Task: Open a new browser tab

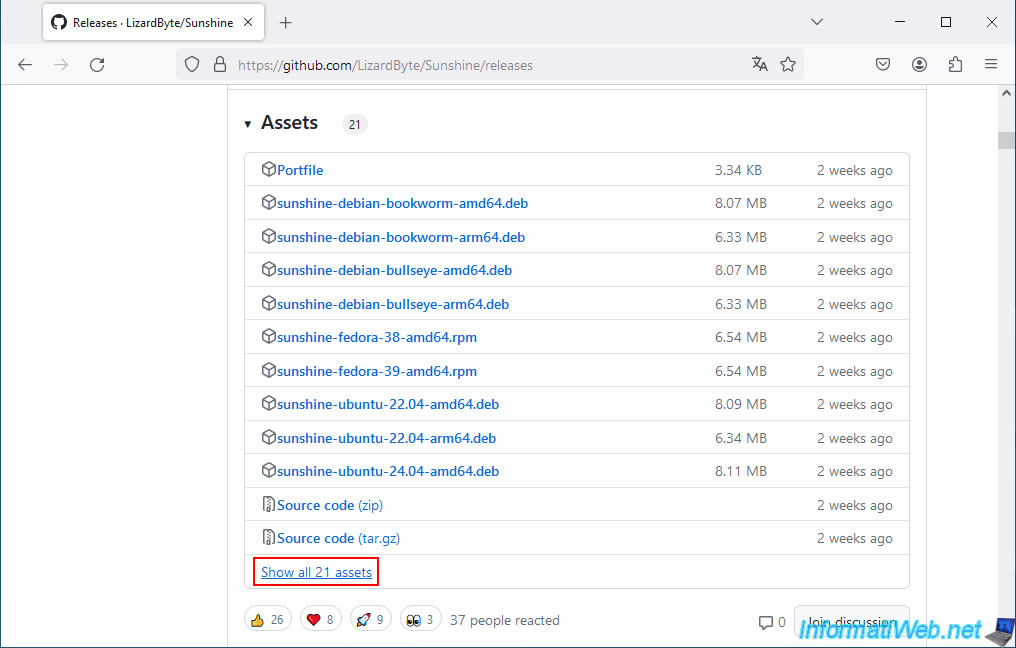Action: (286, 22)
